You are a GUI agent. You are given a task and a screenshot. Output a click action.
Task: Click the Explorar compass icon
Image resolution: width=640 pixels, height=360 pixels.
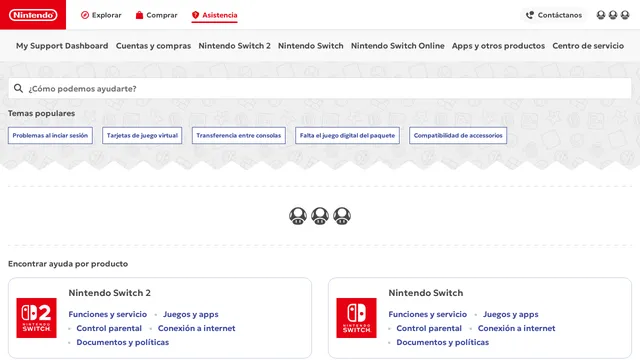[85, 15]
